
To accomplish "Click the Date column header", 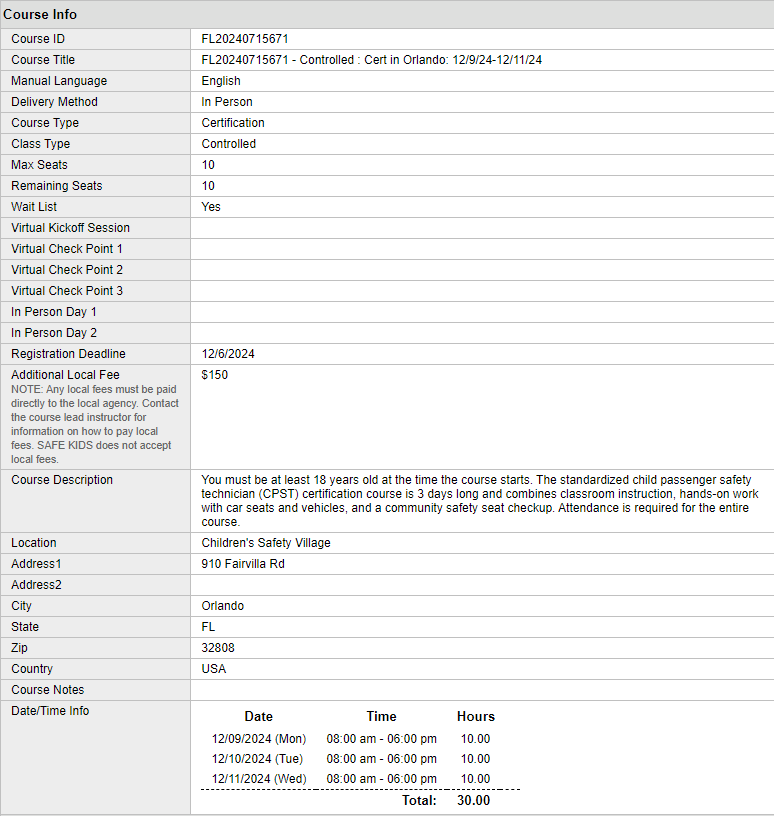I will coord(259,717).
